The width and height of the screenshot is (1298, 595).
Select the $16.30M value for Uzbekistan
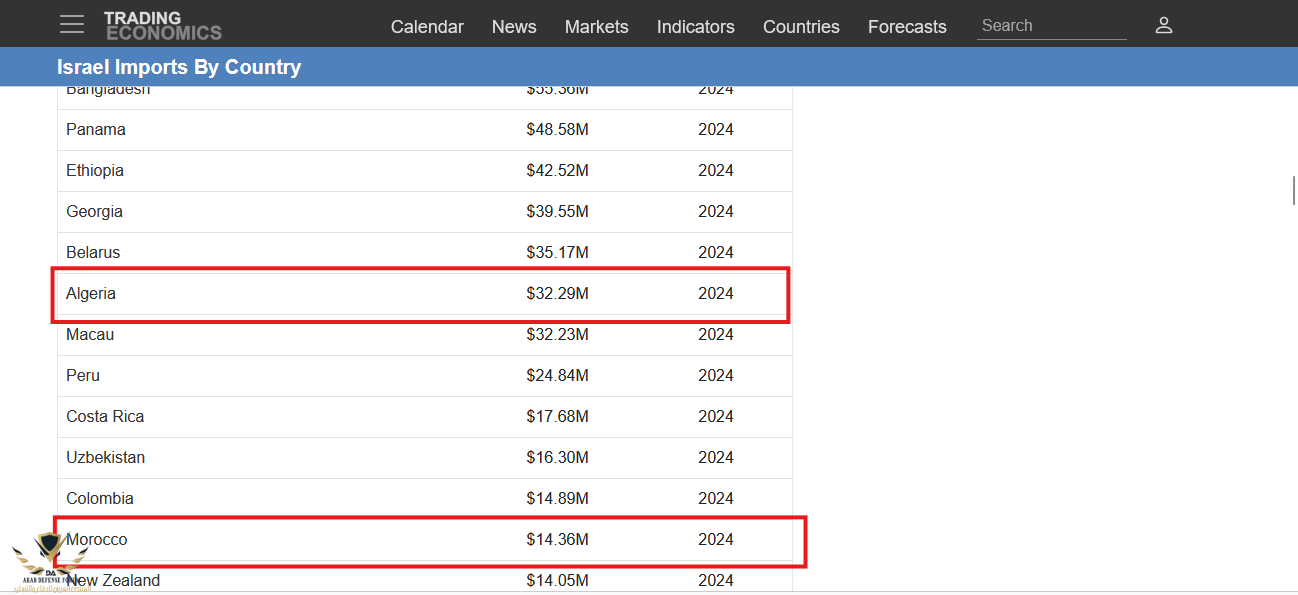(x=558, y=458)
